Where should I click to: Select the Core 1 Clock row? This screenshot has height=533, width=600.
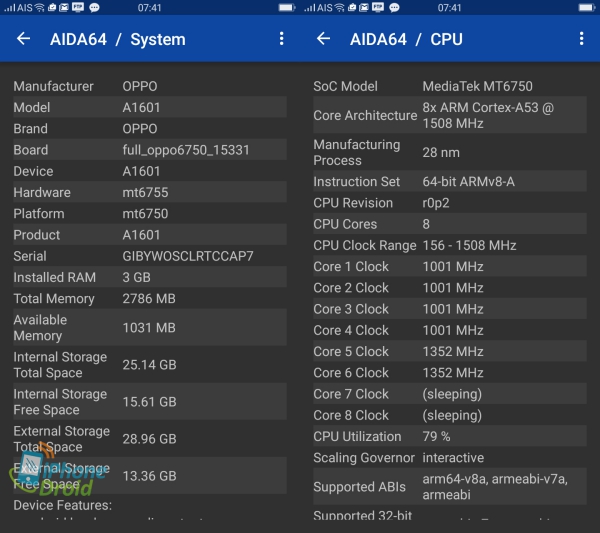(450, 266)
